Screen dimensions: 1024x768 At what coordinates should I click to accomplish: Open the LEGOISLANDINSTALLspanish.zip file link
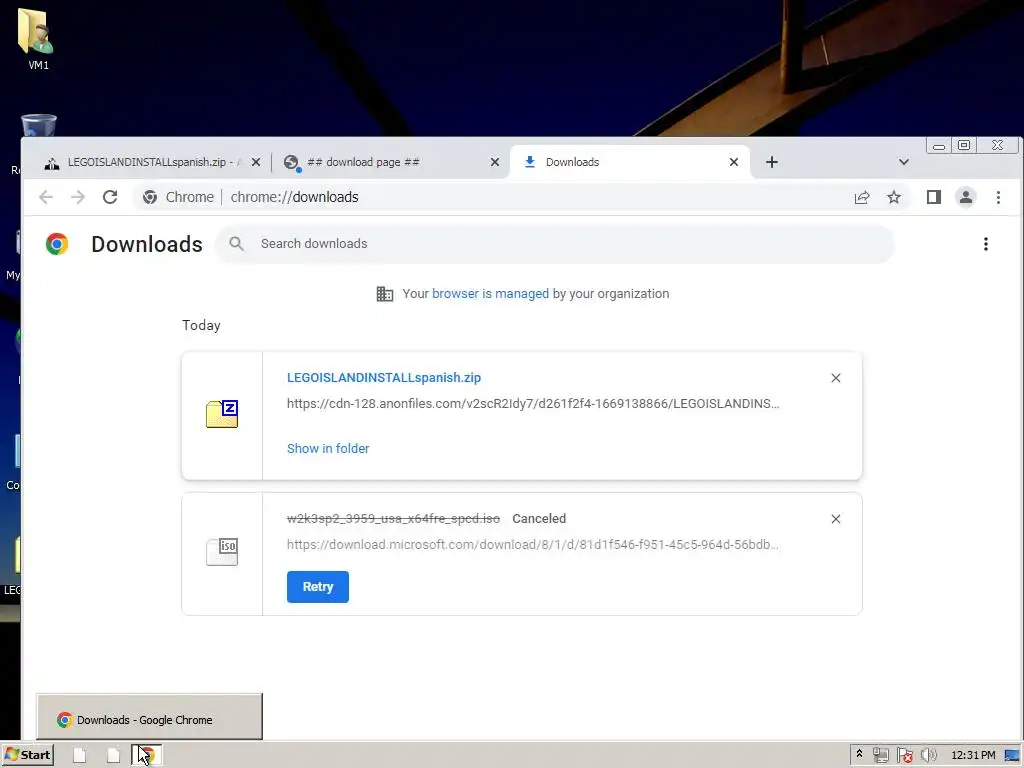click(384, 377)
